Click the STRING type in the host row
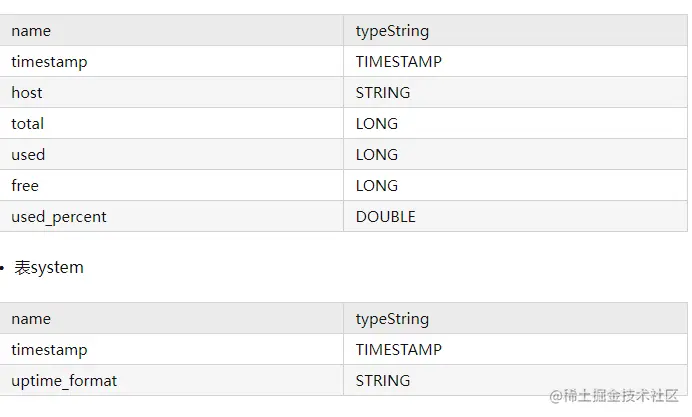The height and width of the screenshot is (417, 692). click(x=383, y=93)
